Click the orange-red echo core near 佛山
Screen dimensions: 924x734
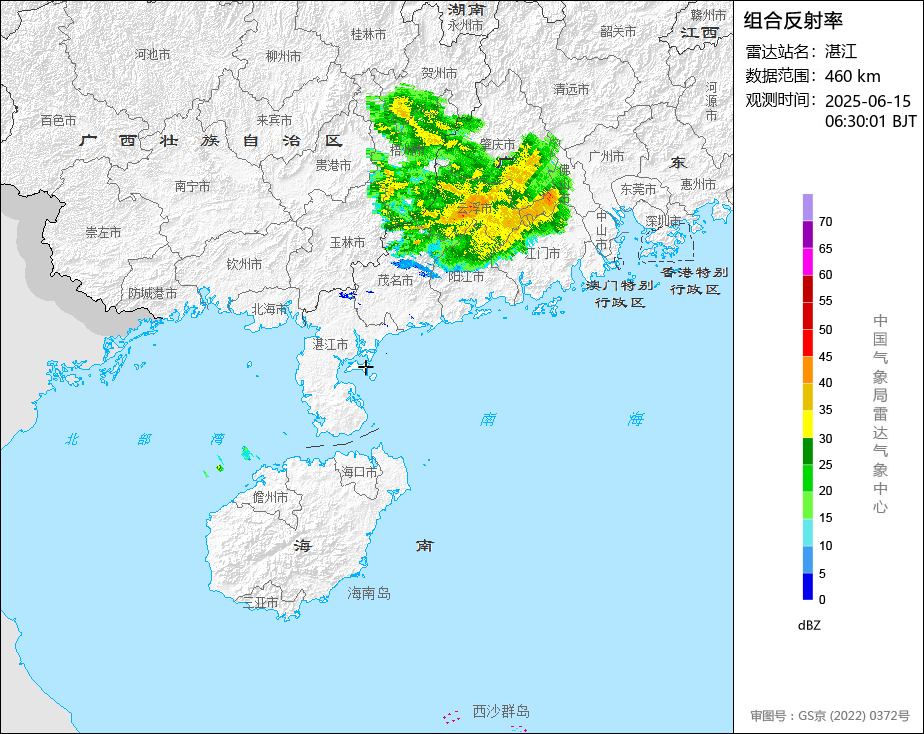[x=549, y=197]
